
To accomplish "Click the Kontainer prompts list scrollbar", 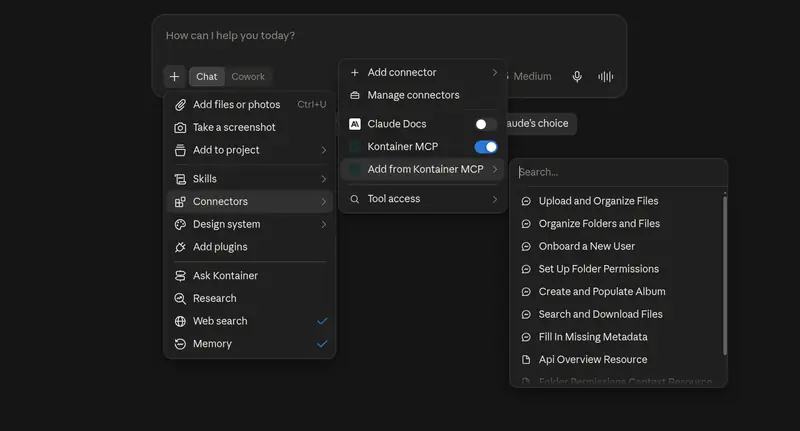I will coord(725,274).
